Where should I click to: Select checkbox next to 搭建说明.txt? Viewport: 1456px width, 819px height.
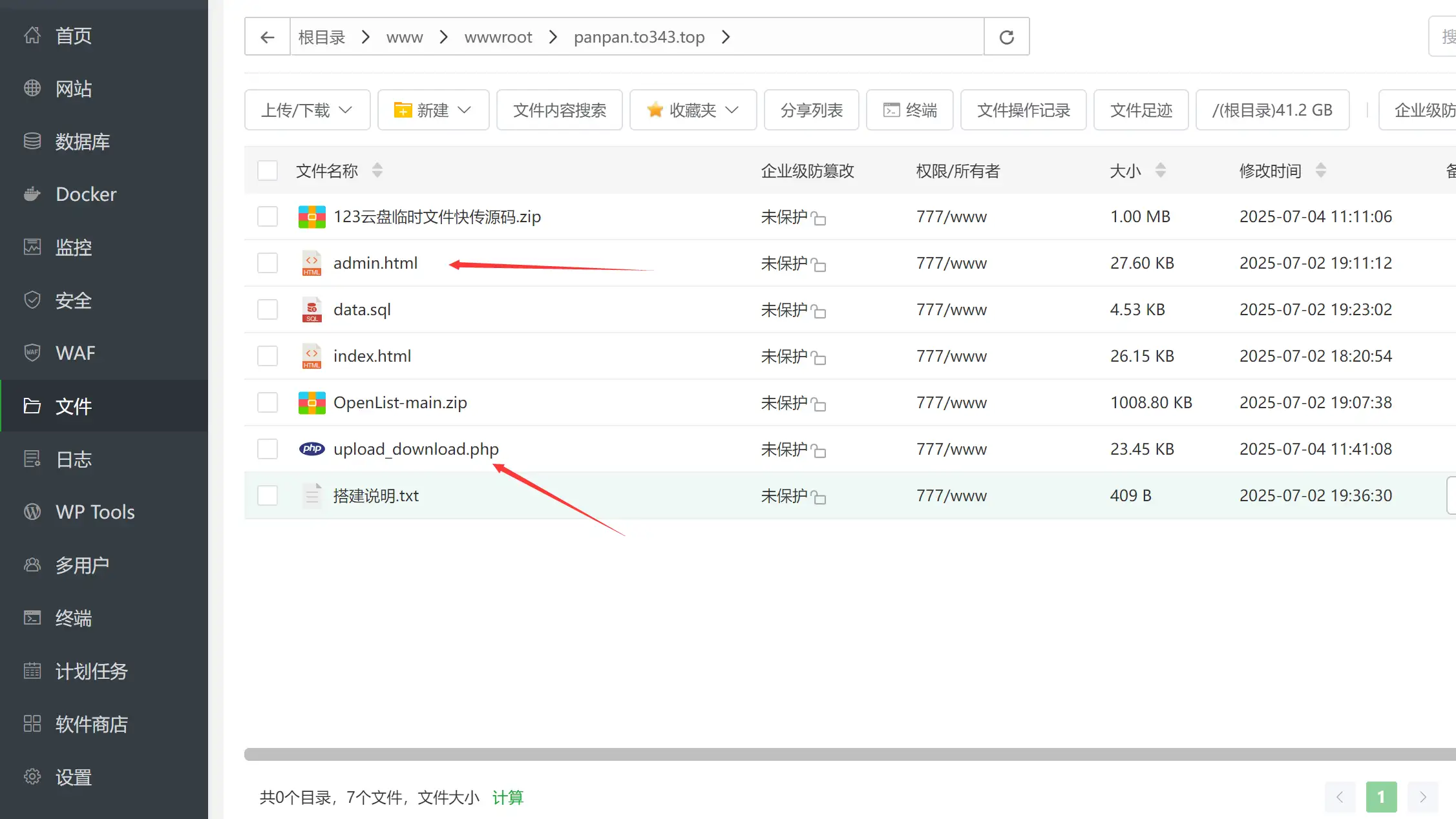(267, 495)
